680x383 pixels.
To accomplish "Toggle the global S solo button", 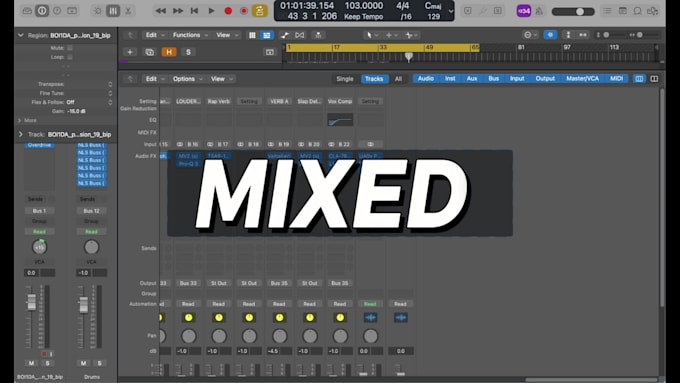I will (x=188, y=52).
